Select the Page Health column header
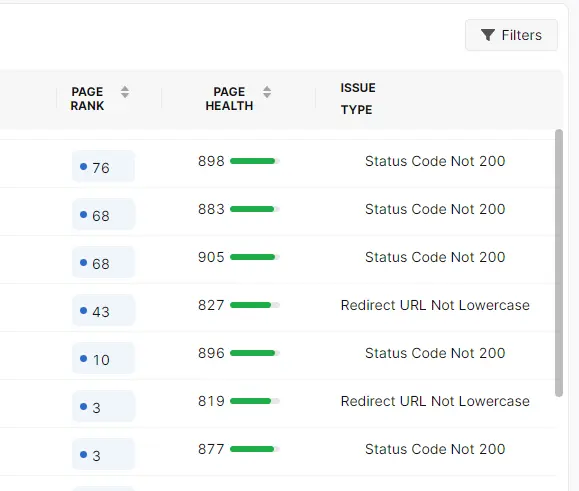The height and width of the screenshot is (491, 579). point(229,99)
